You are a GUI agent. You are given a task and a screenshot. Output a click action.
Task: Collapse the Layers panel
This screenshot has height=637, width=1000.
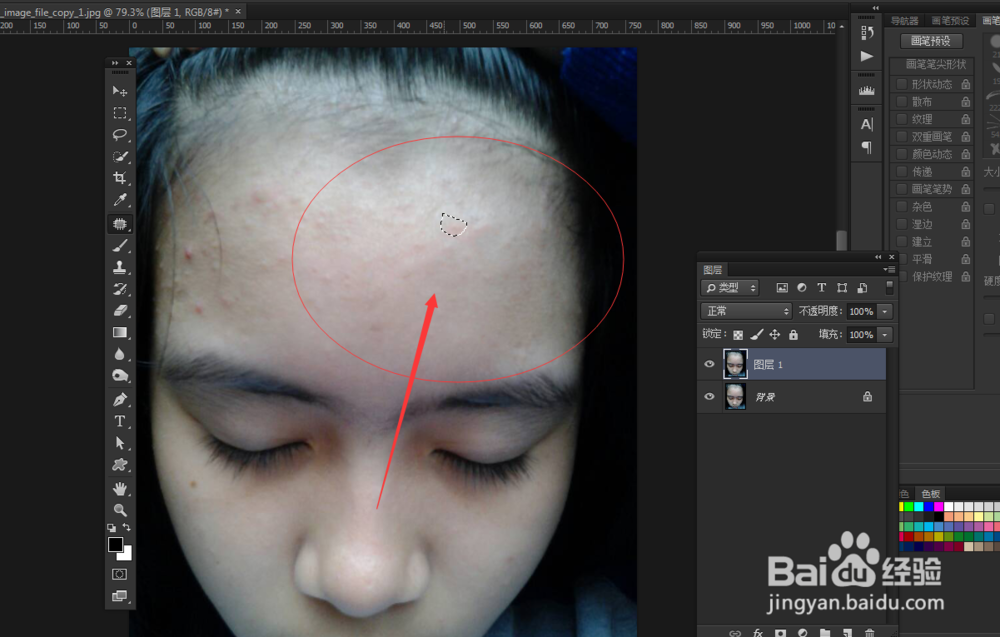pyautogui.click(x=878, y=257)
